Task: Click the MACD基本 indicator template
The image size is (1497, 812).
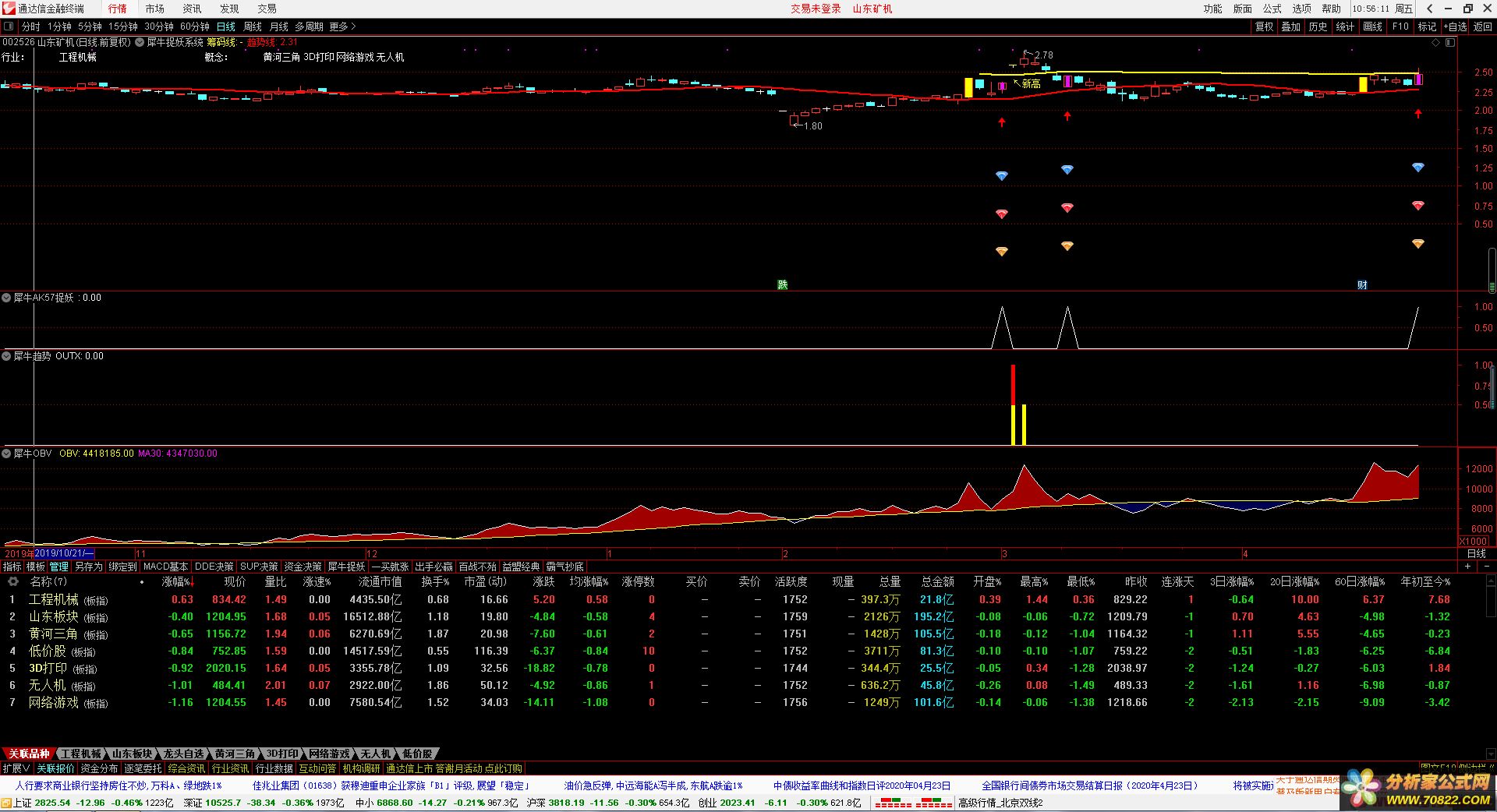Action: (165, 567)
